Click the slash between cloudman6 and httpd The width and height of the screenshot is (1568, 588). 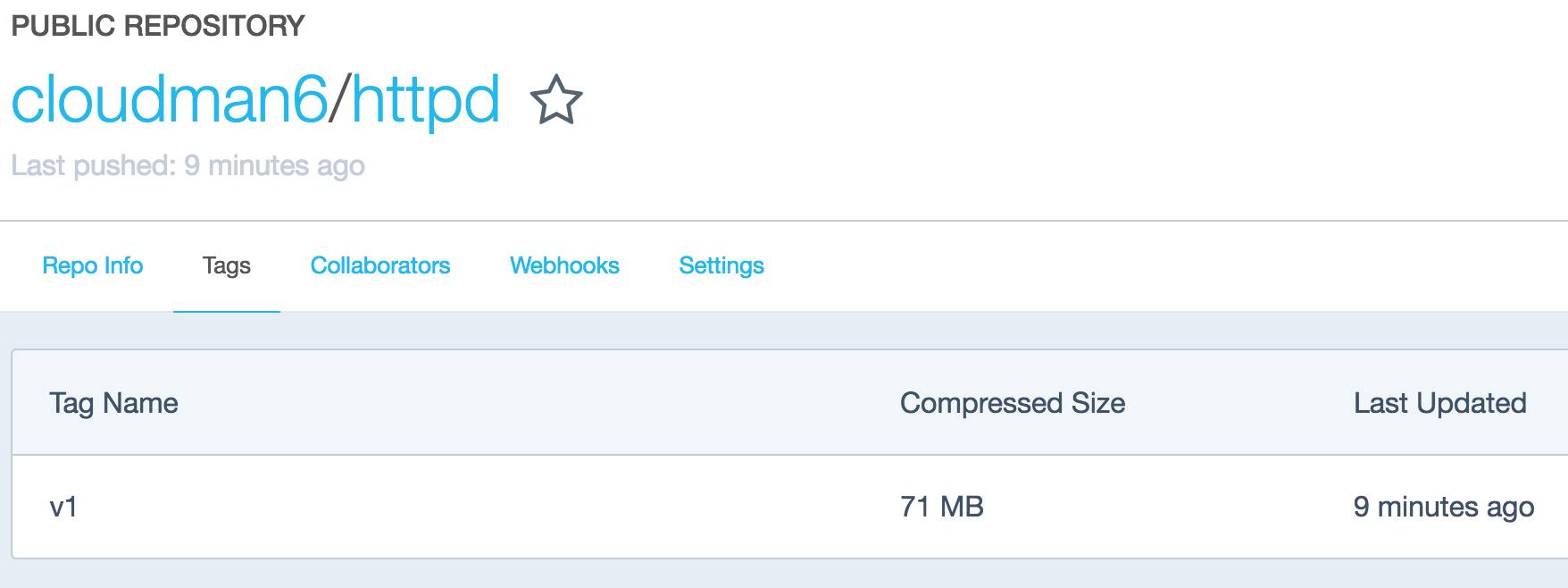[339, 99]
